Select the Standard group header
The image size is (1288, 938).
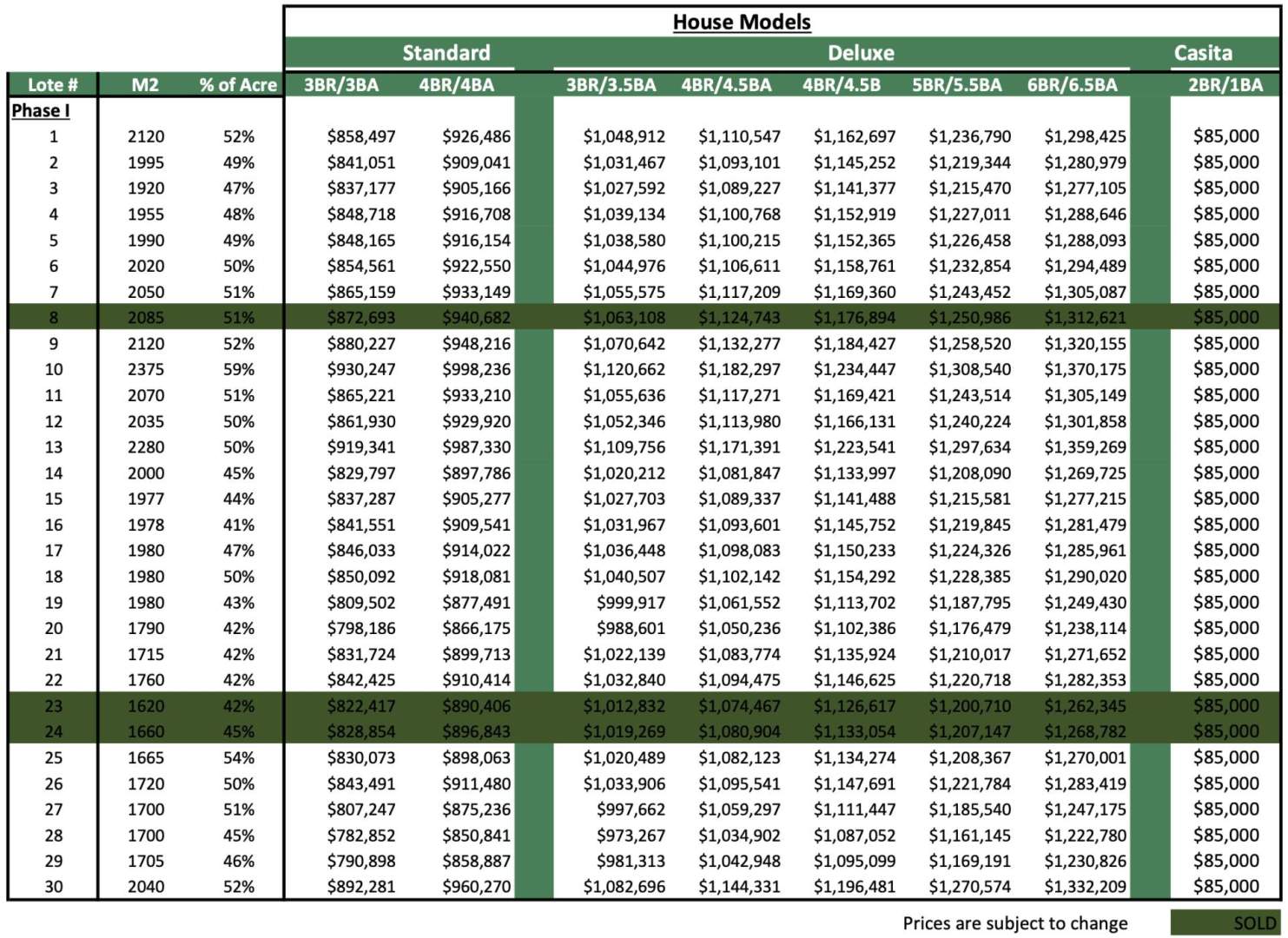(x=446, y=53)
